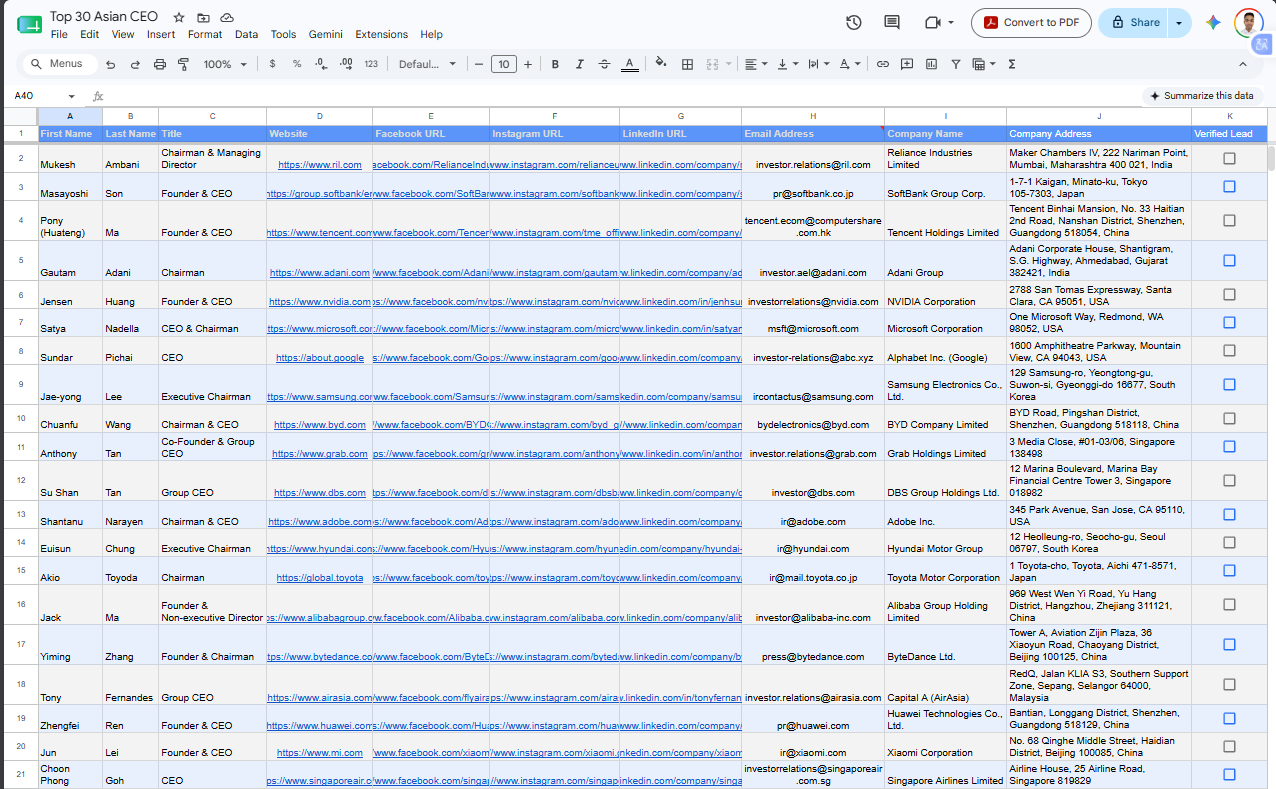Check Verified Lead box for Anthony Tan
The width and height of the screenshot is (1276, 789).
[x=1229, y=446]
